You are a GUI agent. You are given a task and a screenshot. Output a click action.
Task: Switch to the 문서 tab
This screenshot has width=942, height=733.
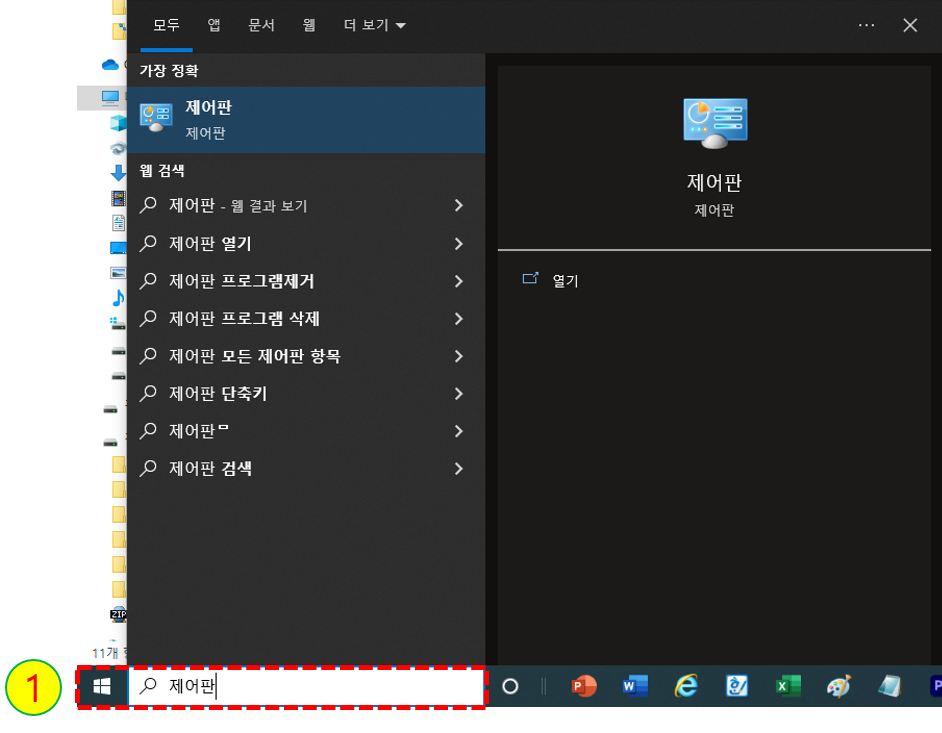[261, 26]
